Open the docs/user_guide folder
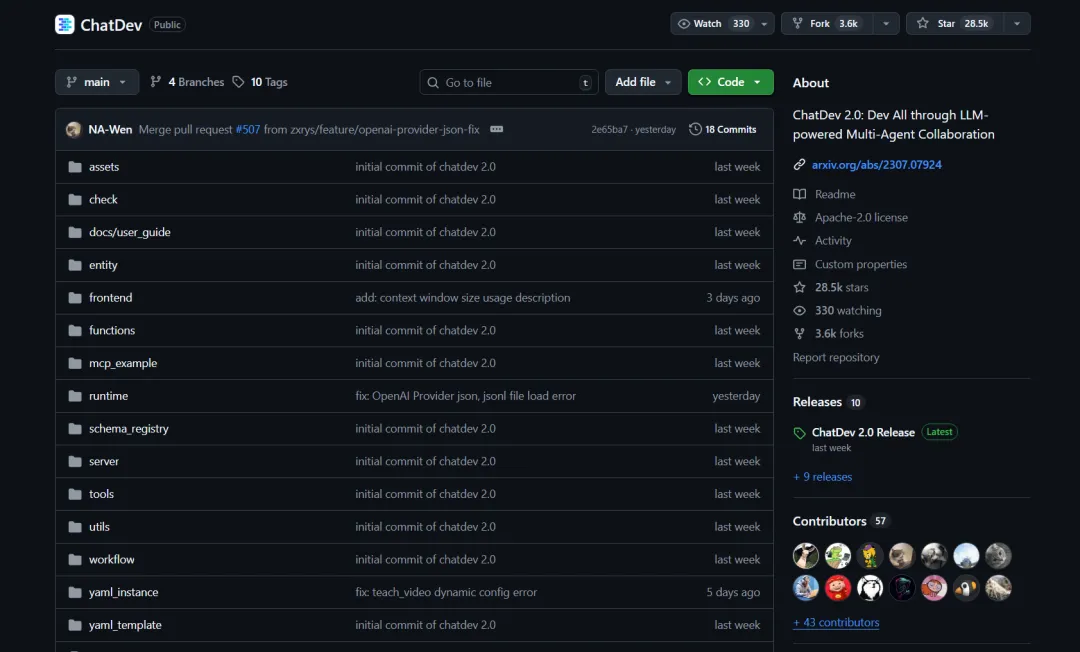The width and height of the screenshot is (1080, 652). [x=129, y=232]
